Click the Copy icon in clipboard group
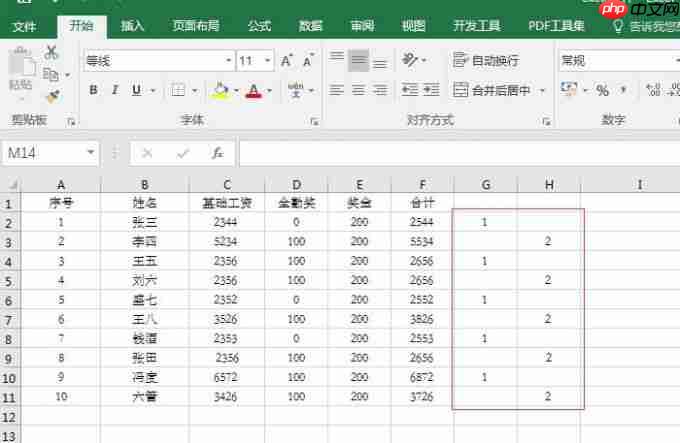 pyautogui.click(x=51, y=75)
